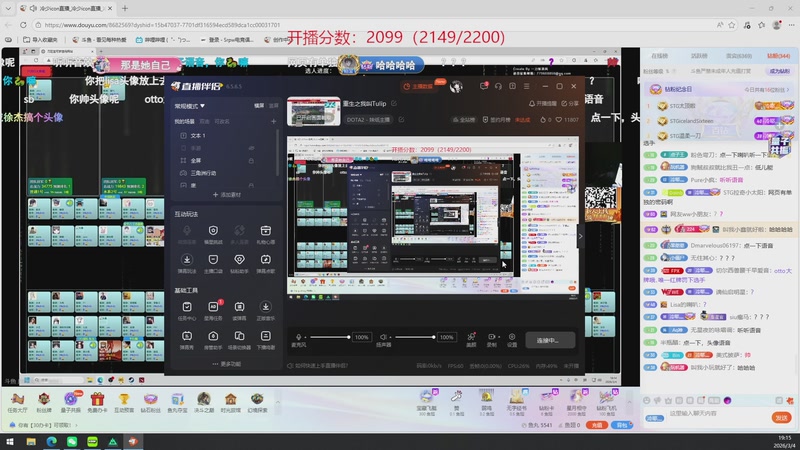Open the hamburger menu in 直播伴侣 title bar

pyautogui.click(x=527, y=86)
